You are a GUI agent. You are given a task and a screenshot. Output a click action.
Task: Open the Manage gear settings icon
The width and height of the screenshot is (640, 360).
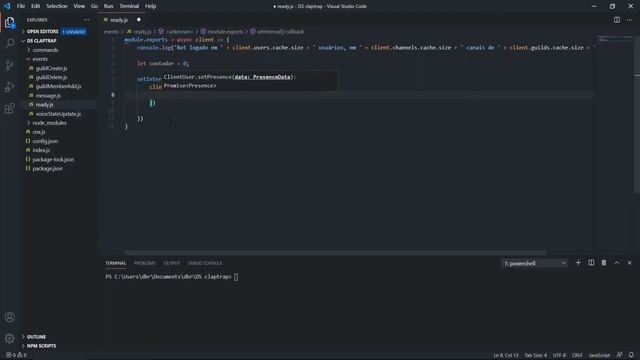pos(10,338)
